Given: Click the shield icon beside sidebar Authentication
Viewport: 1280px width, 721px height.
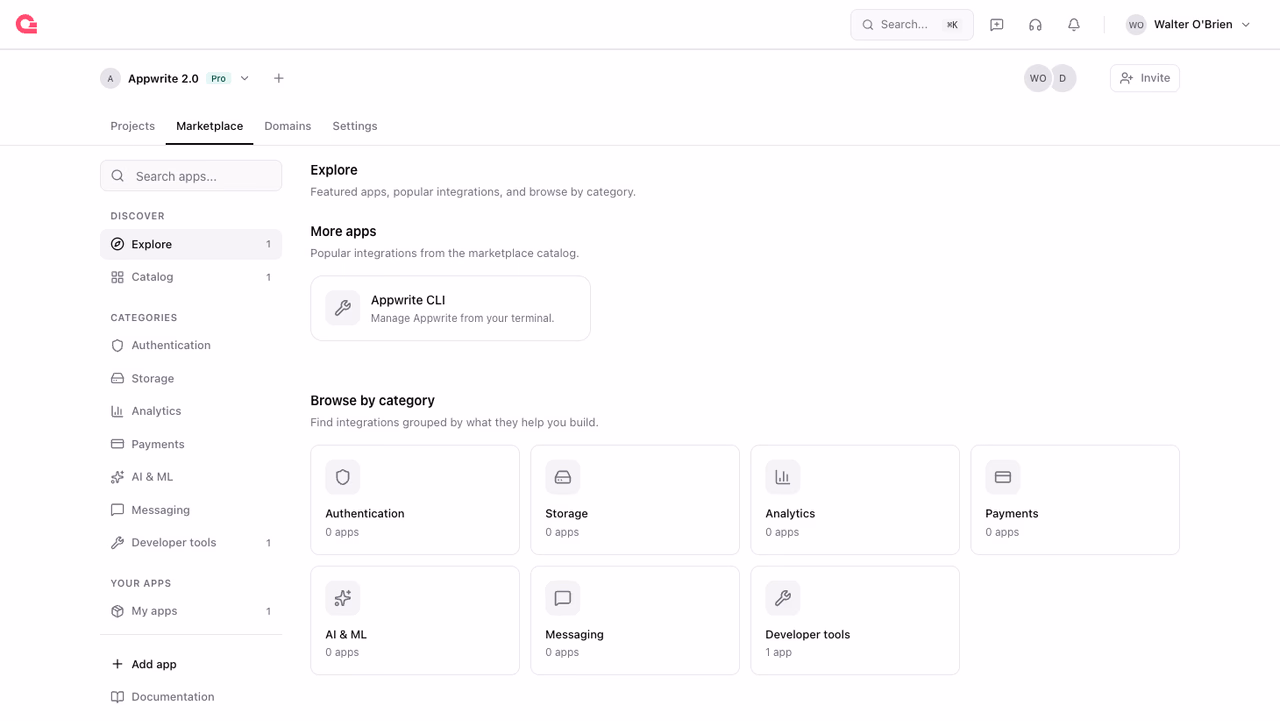Looking at the screenshot, I should 117,345.
